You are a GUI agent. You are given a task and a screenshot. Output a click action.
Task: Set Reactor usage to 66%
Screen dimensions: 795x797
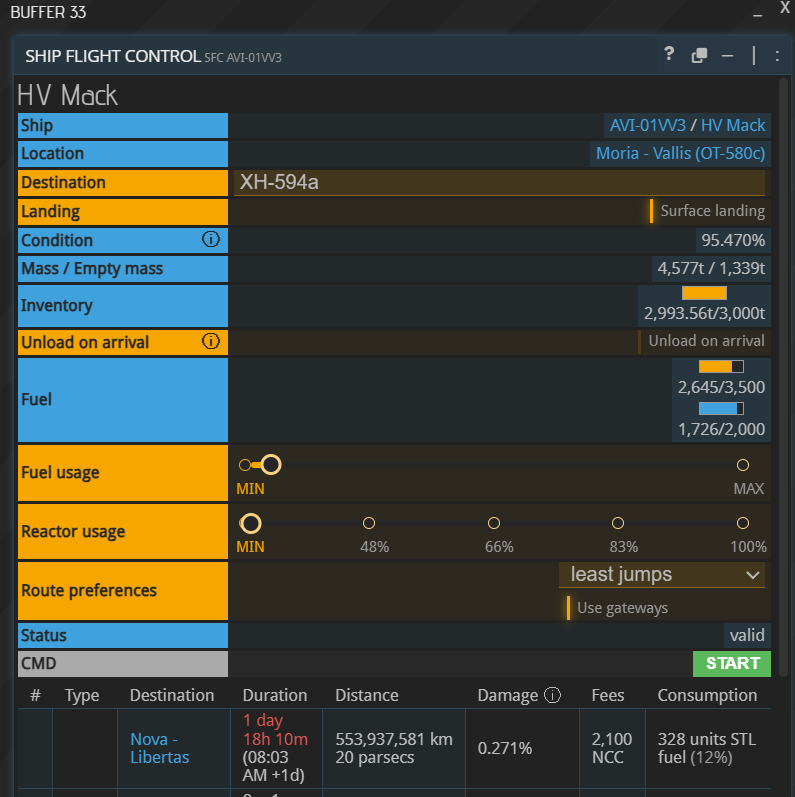point(493,523)
